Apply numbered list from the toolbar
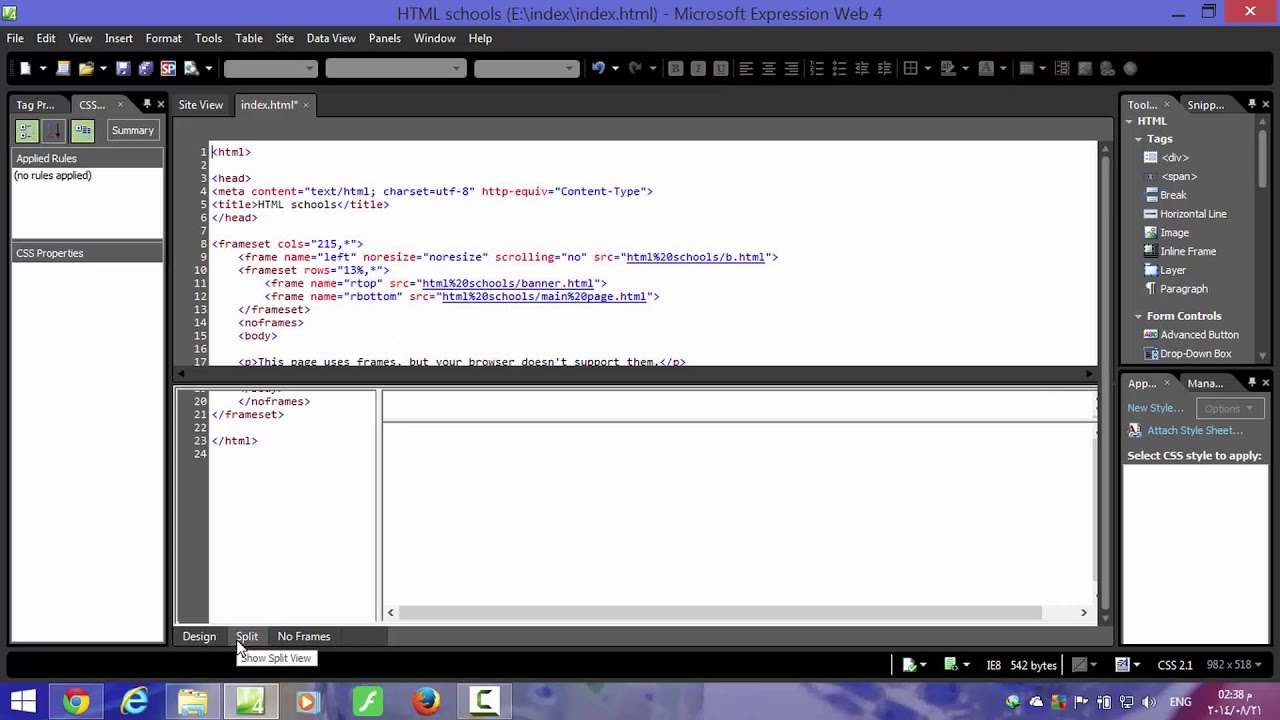This screenshot has height=720, width=1280. 816,68
